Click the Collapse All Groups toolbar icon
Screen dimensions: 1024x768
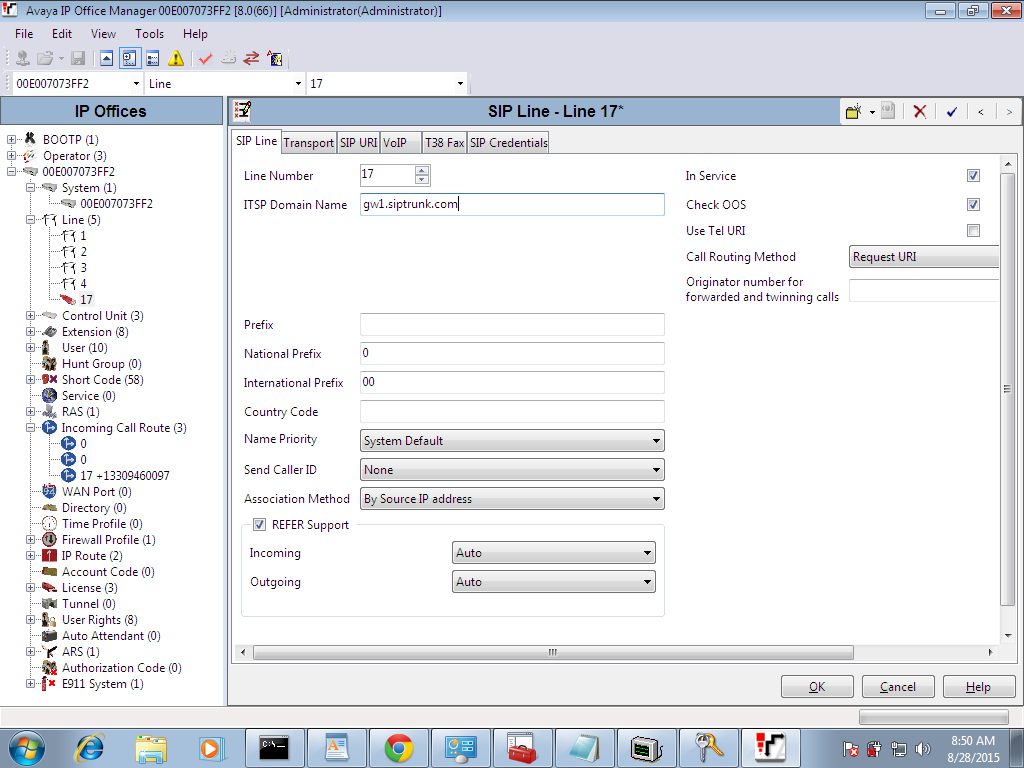(x=106, y=59)
